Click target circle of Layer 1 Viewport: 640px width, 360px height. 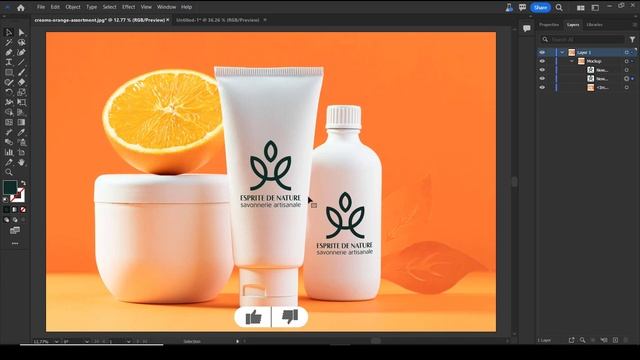pos(627,53)
